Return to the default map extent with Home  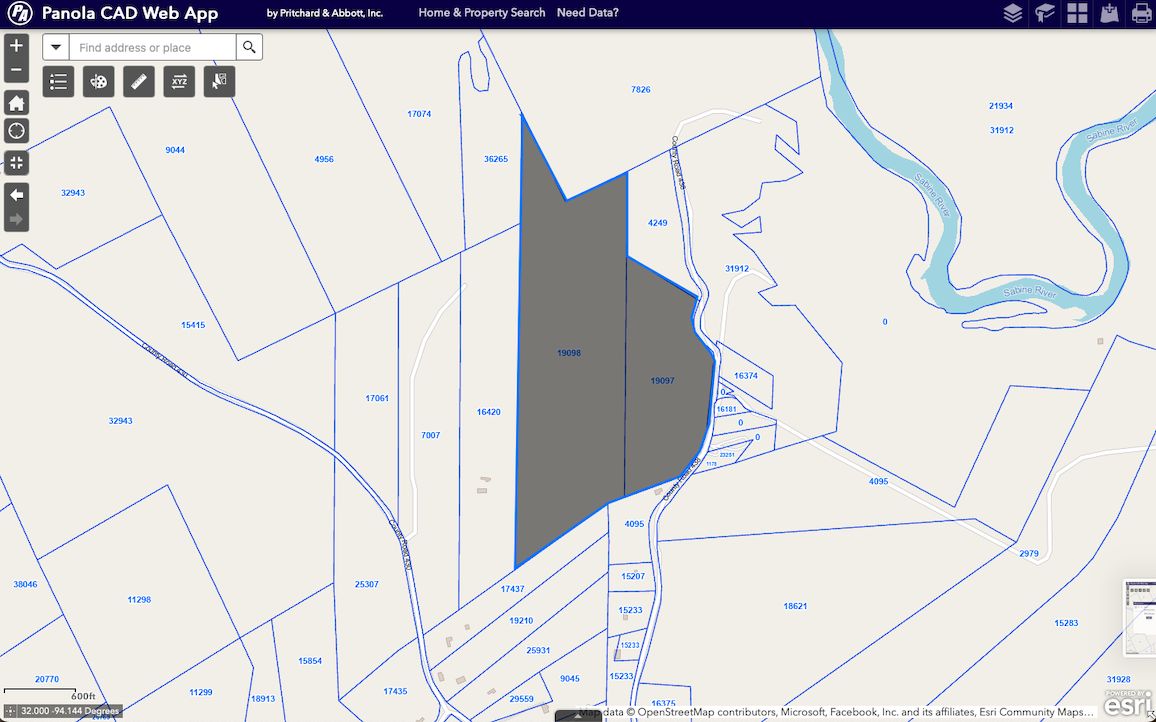click(x=16, y=102)
